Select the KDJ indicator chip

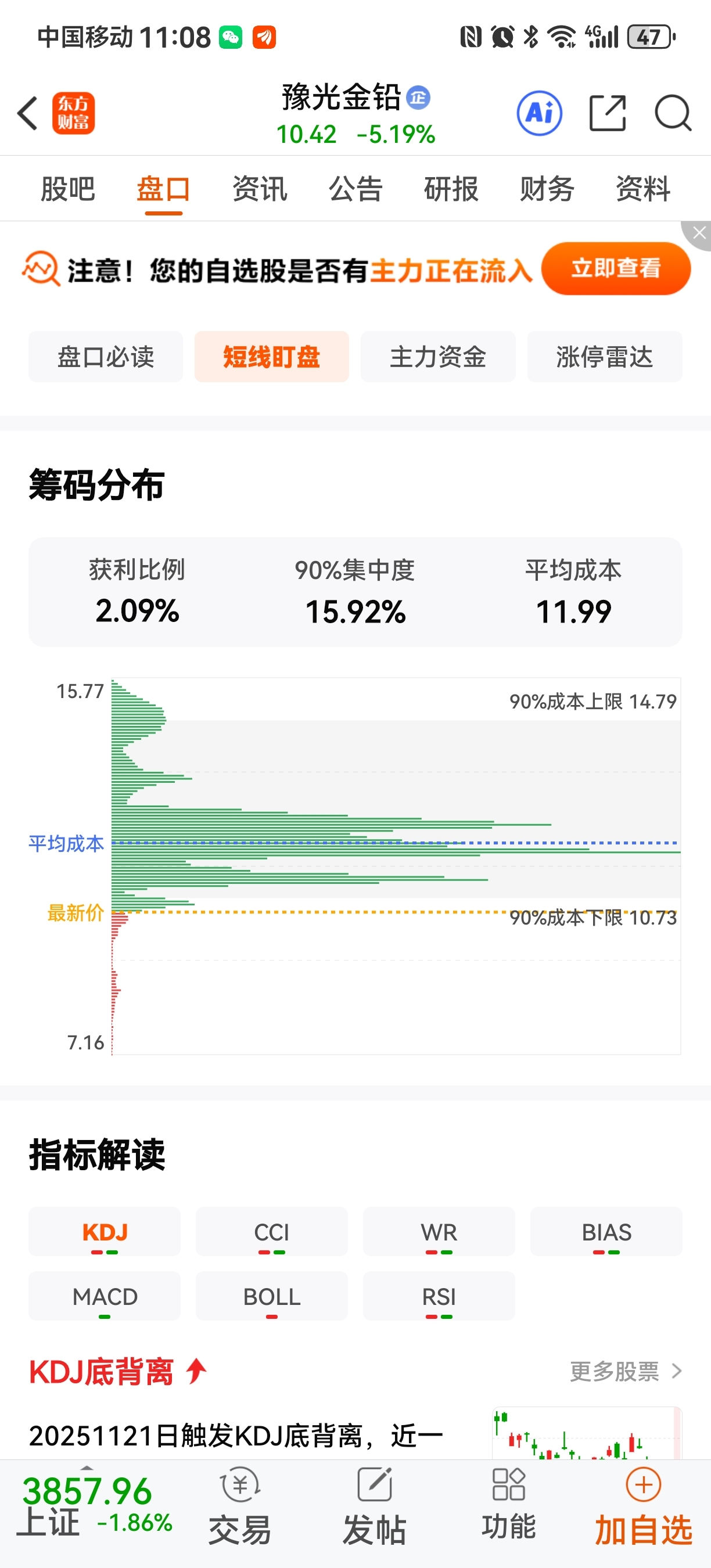coord(105,1231)
